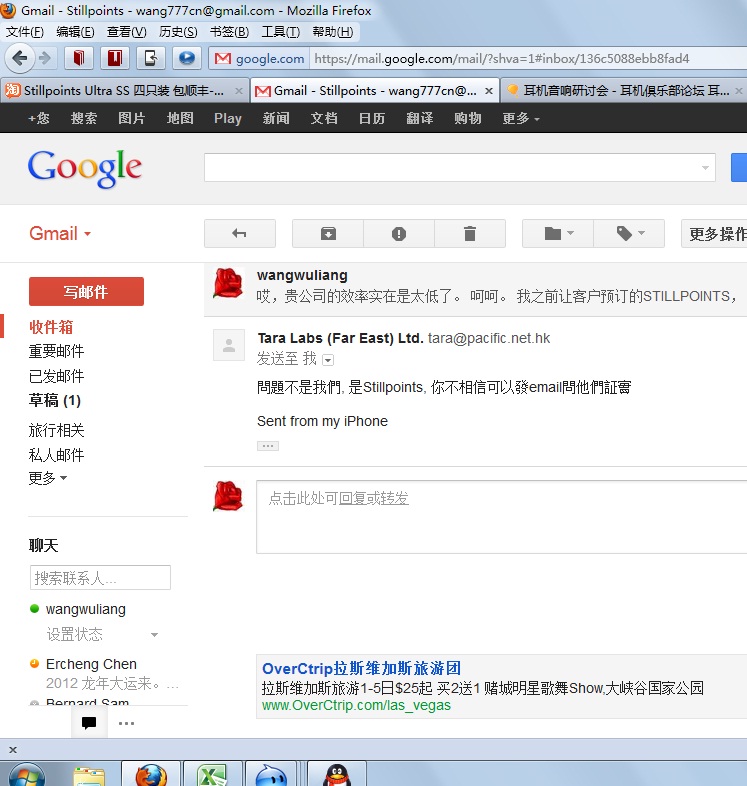Open the 已发邮件 sent folder
Image resolution: width=747 pixels, height=786 pixels.
click(56, 375)
